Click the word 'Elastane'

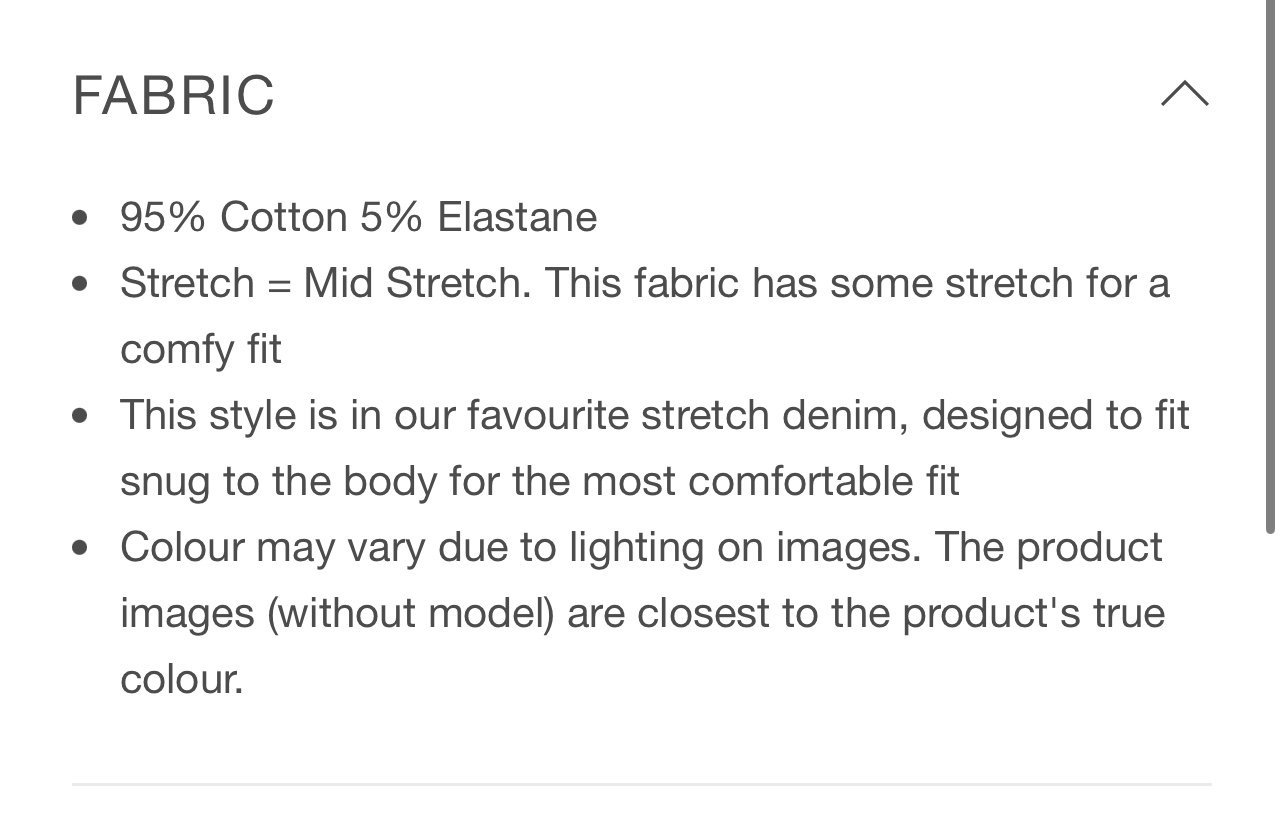pos(517,217)
